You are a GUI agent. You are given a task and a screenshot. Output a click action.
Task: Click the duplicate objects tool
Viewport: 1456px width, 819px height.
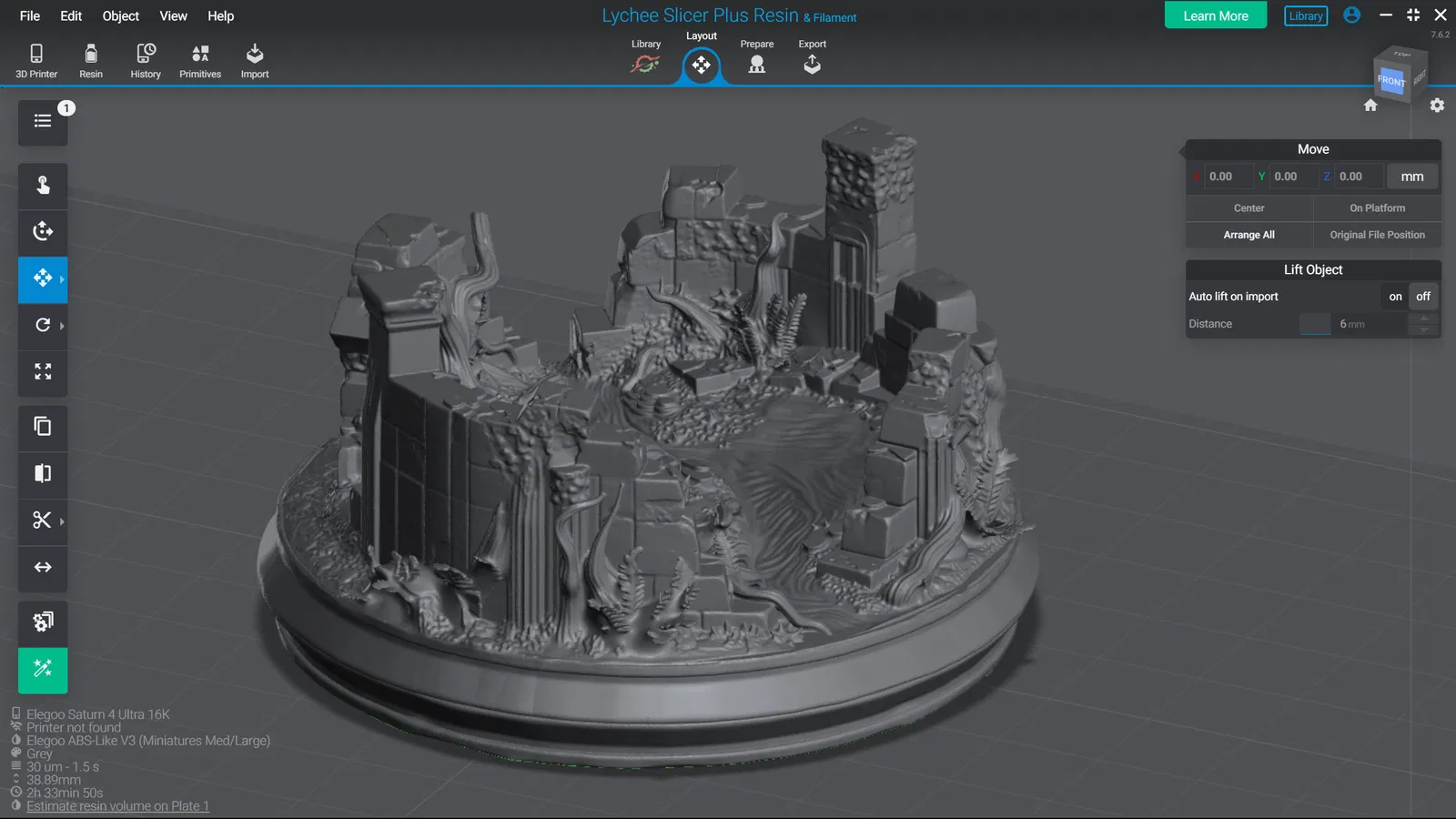pyautogui.click(x=43, y=427)
